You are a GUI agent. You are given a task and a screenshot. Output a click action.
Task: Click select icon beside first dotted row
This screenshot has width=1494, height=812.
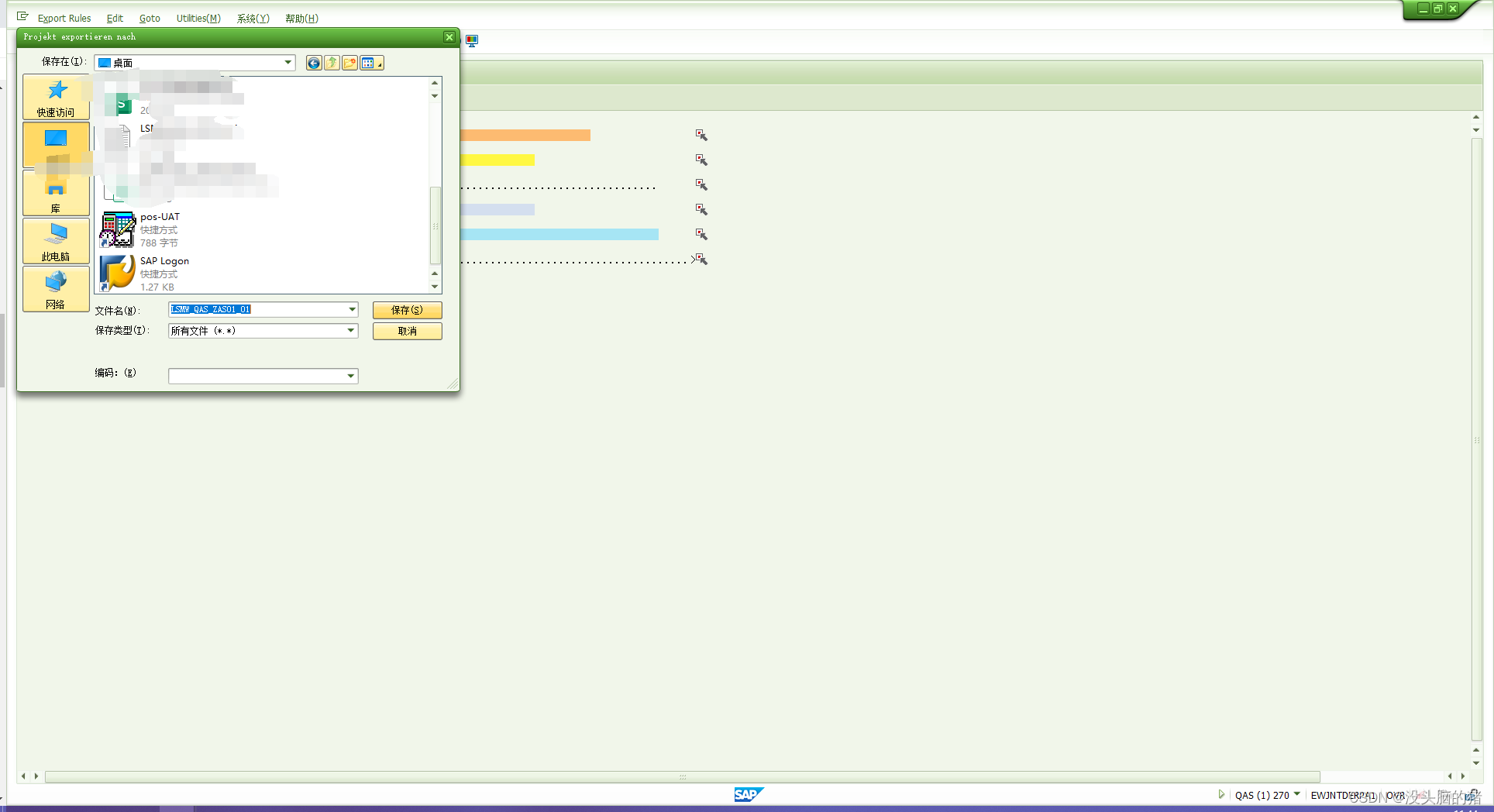pos(701,184)
